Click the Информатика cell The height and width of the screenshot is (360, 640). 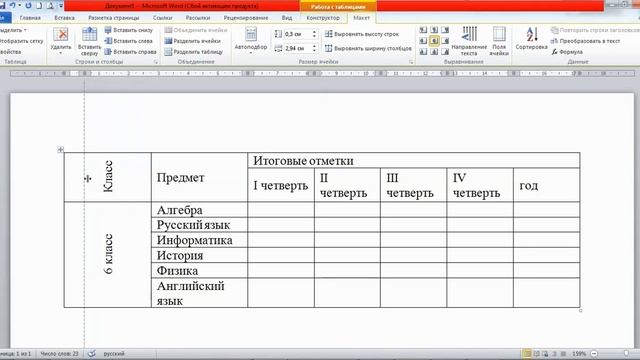point(199,240)
